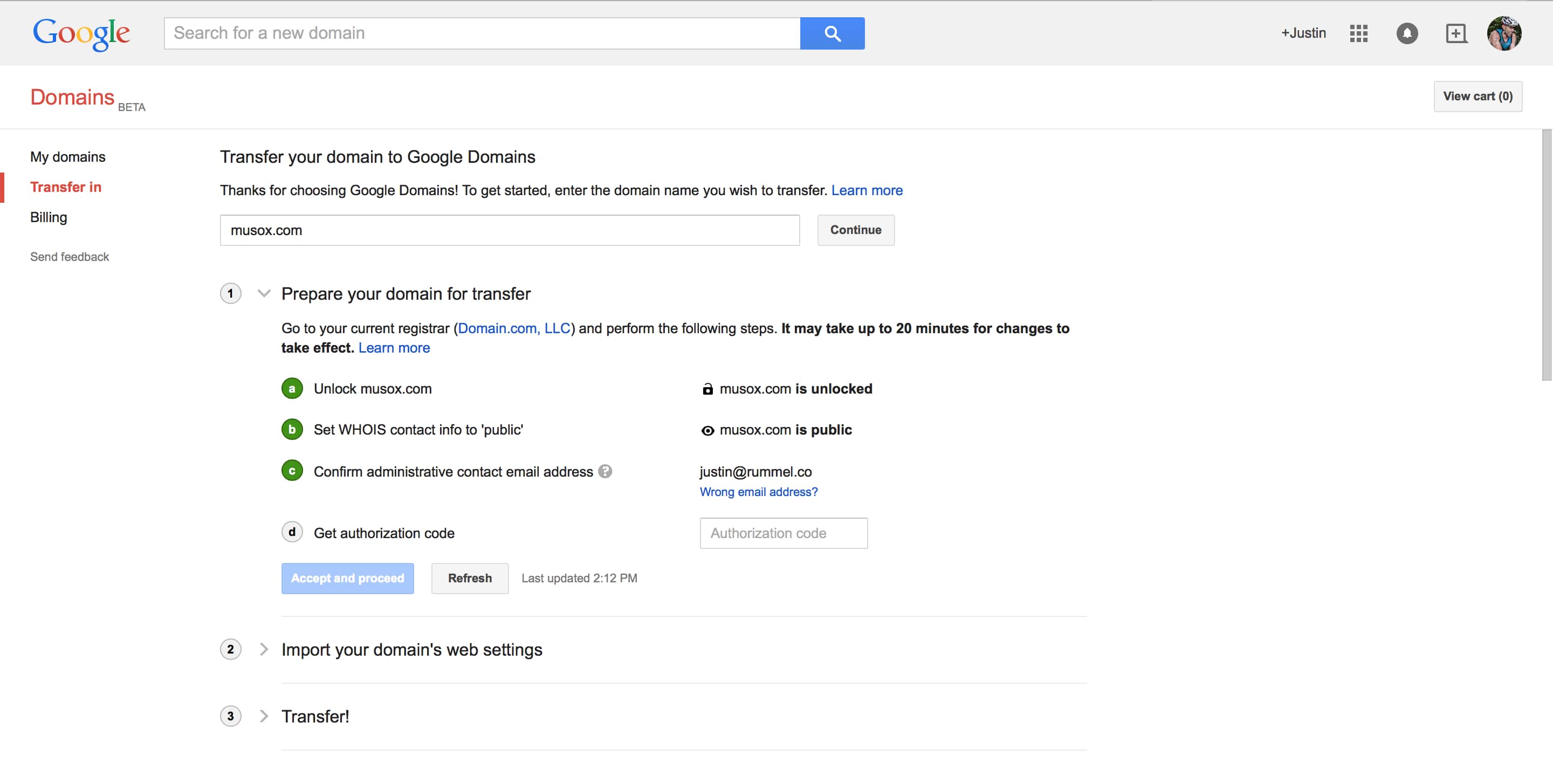This screenshot has height=784, width=1553.
Task: Collapse the Prepare your domain section chevron
Action: pos(264,293)
